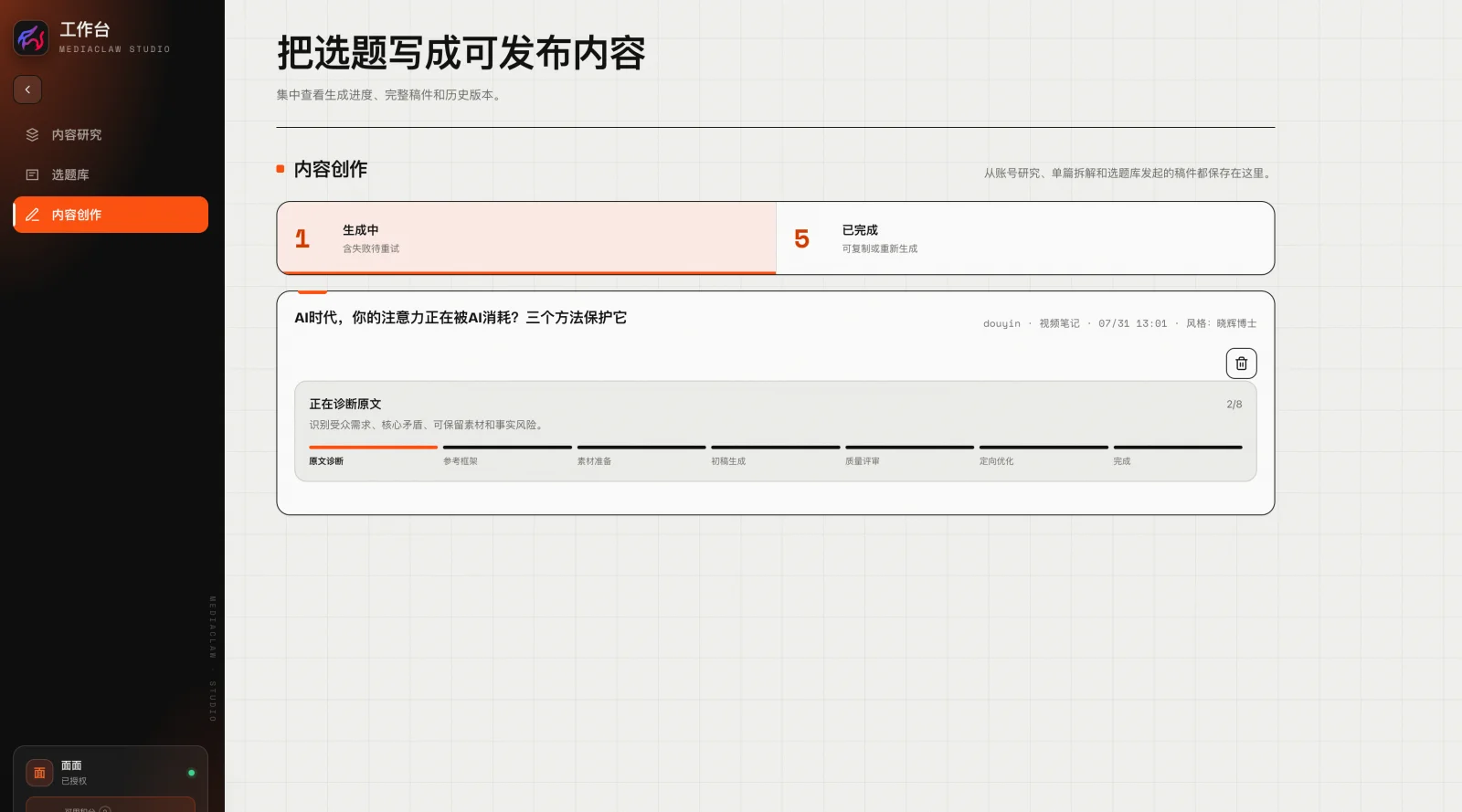
Task: Select the 内容创作 sidebar item
Action: pyautogui.click(x=111, y=215)
